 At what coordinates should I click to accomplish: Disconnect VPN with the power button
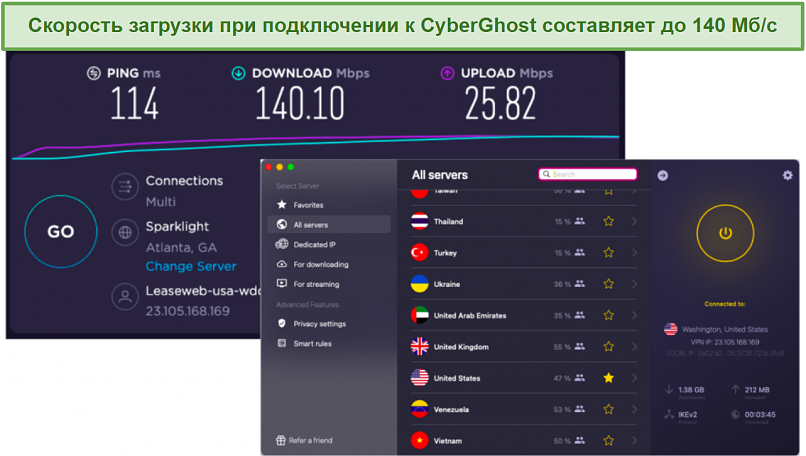[x=725, y=233]
